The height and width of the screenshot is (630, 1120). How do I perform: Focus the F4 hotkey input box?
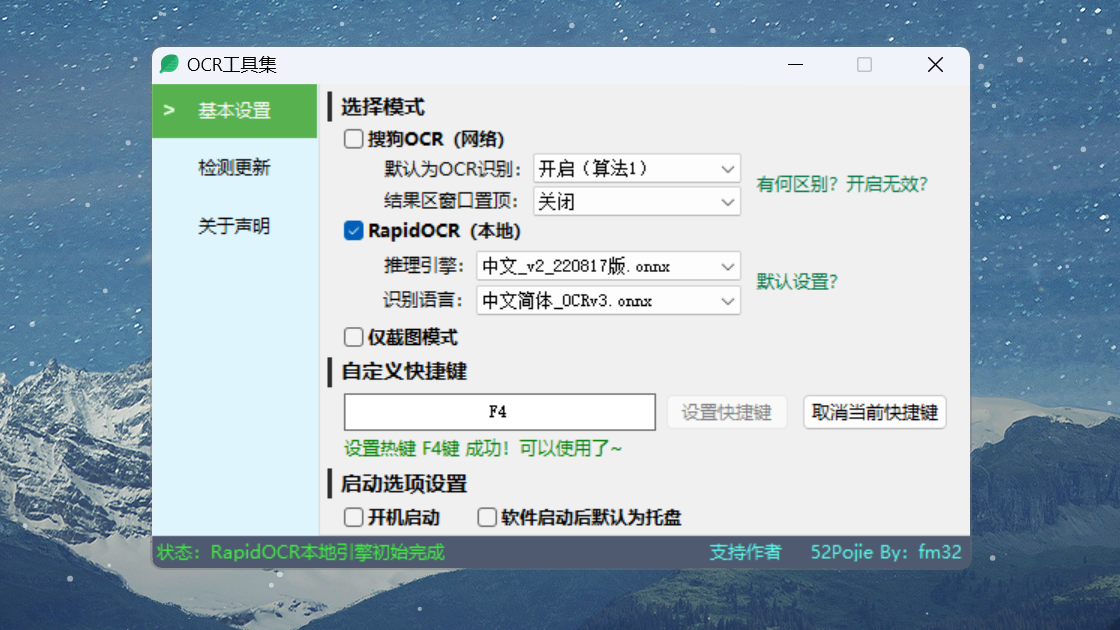[499, 412]
